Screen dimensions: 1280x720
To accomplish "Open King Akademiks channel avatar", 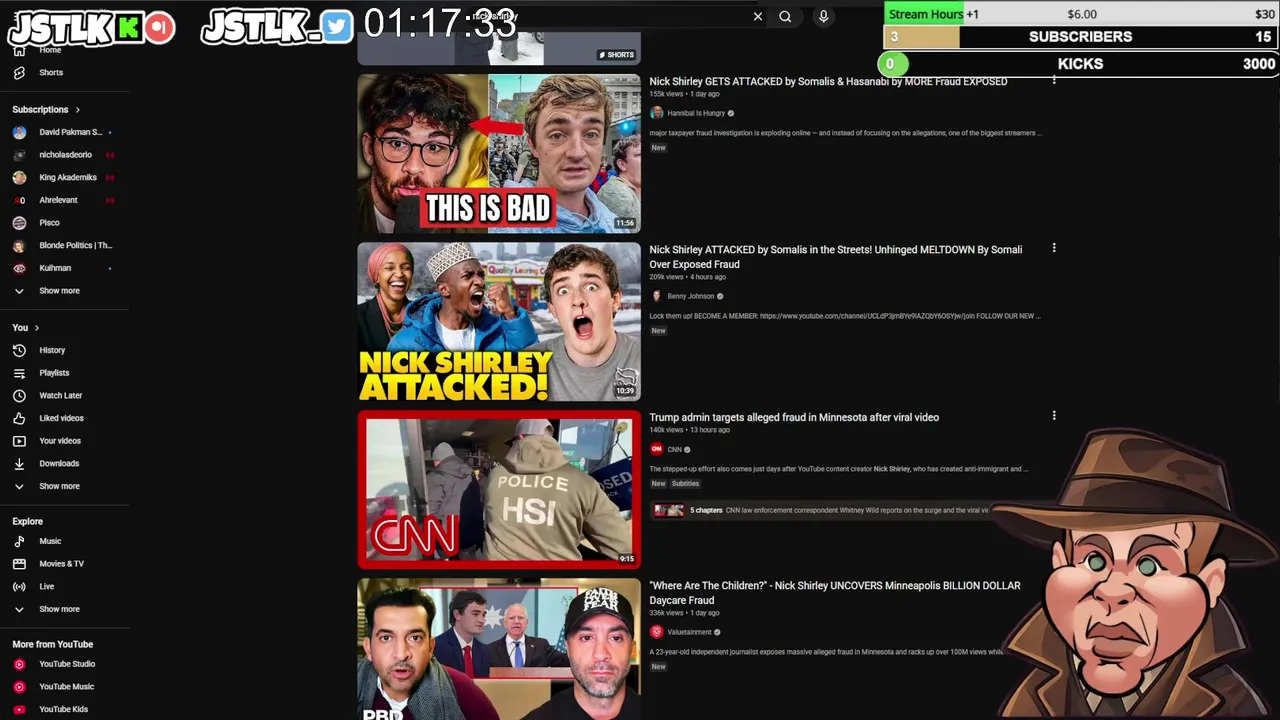I will [x=19, y=177].
